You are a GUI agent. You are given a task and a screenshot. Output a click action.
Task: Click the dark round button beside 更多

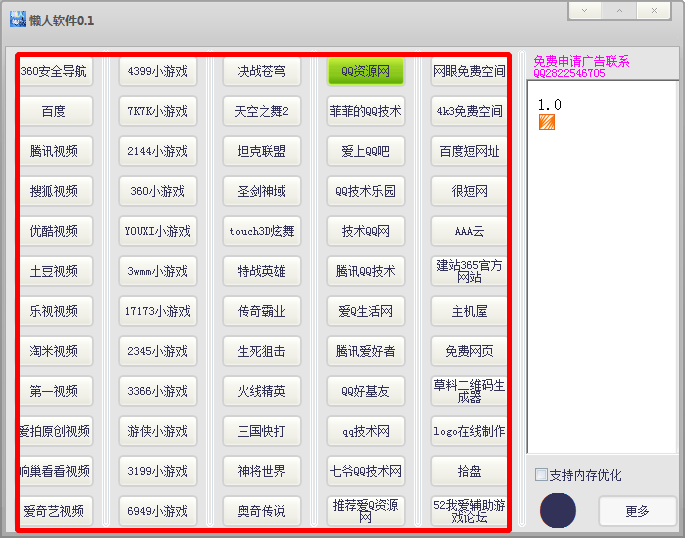[x=558, y=510]
